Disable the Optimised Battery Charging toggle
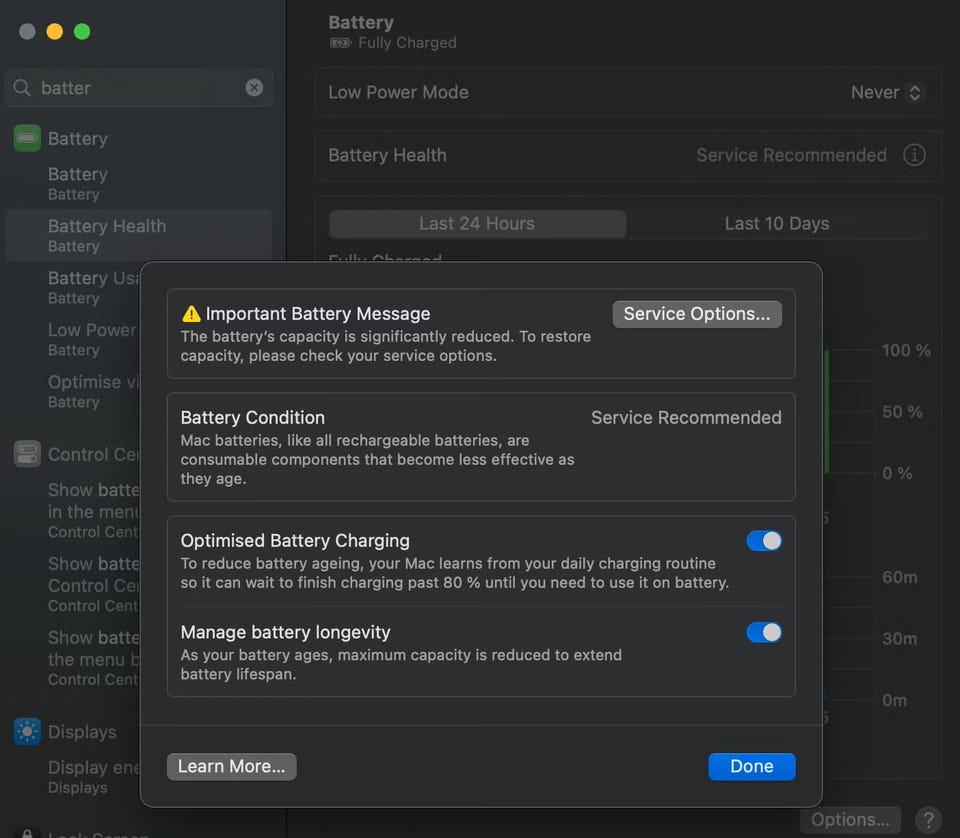 click(764, 541)
